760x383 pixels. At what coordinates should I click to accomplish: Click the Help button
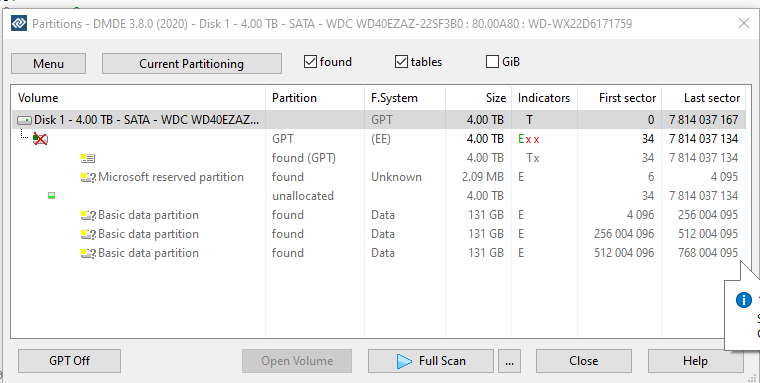pyautogui.click(x=696, y=361)
